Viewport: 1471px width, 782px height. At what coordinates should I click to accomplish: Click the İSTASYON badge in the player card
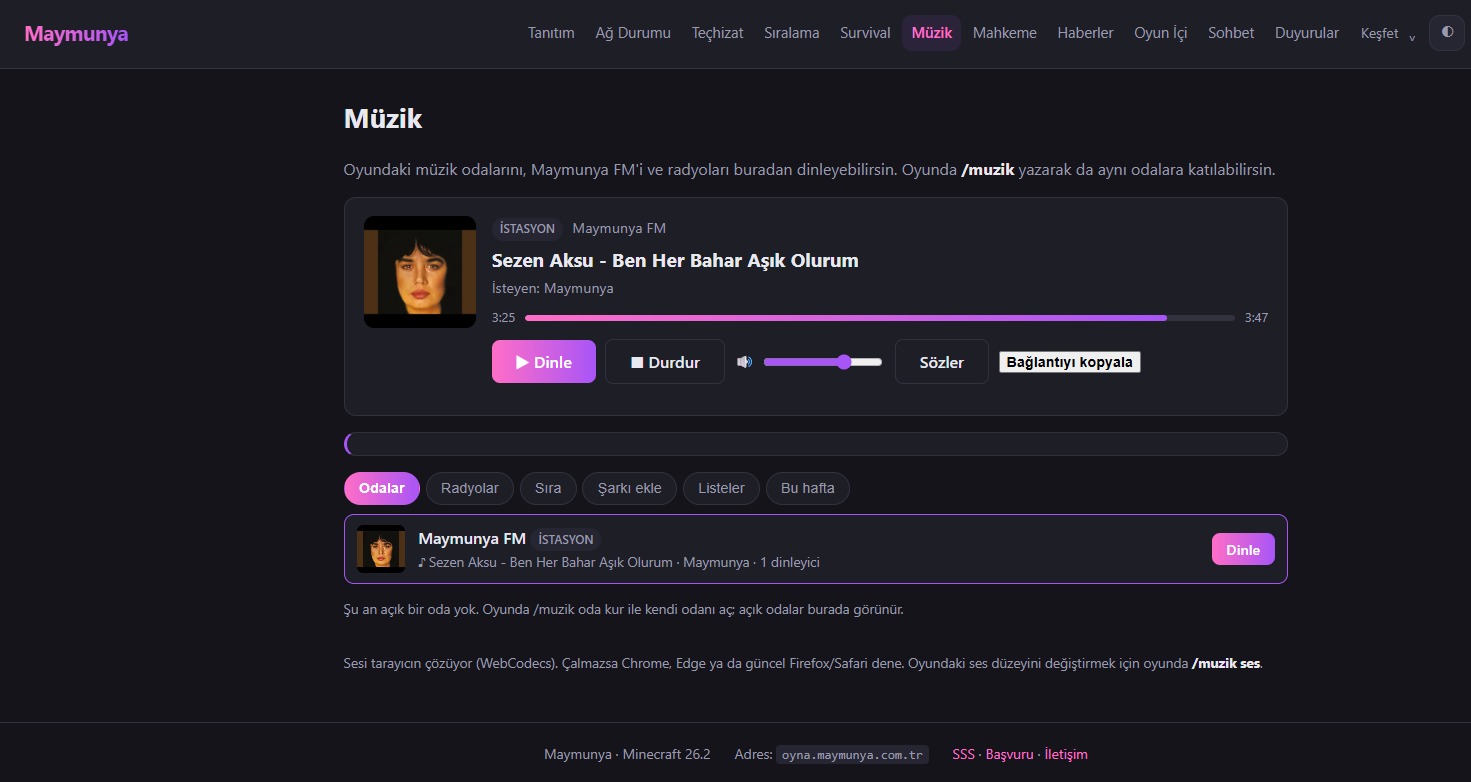pyautogui.click(x=527, y=228)
